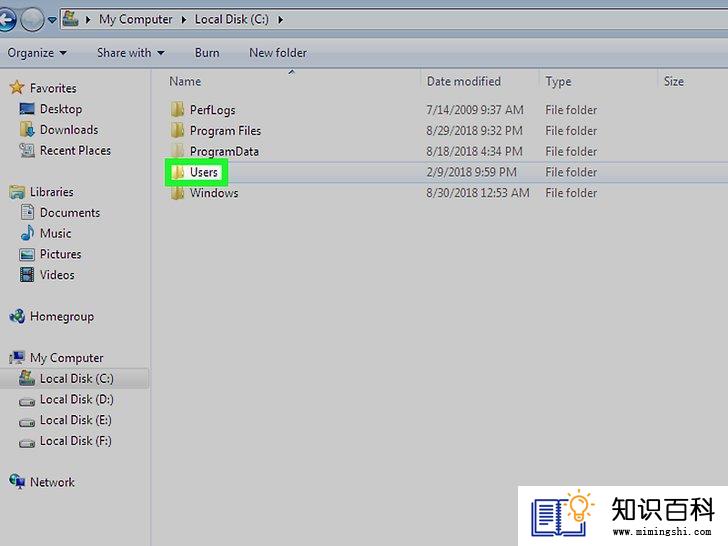Open Local Disk (F:) in sidebar
This screenshot has width=728, height=546.
click(76, 441)
